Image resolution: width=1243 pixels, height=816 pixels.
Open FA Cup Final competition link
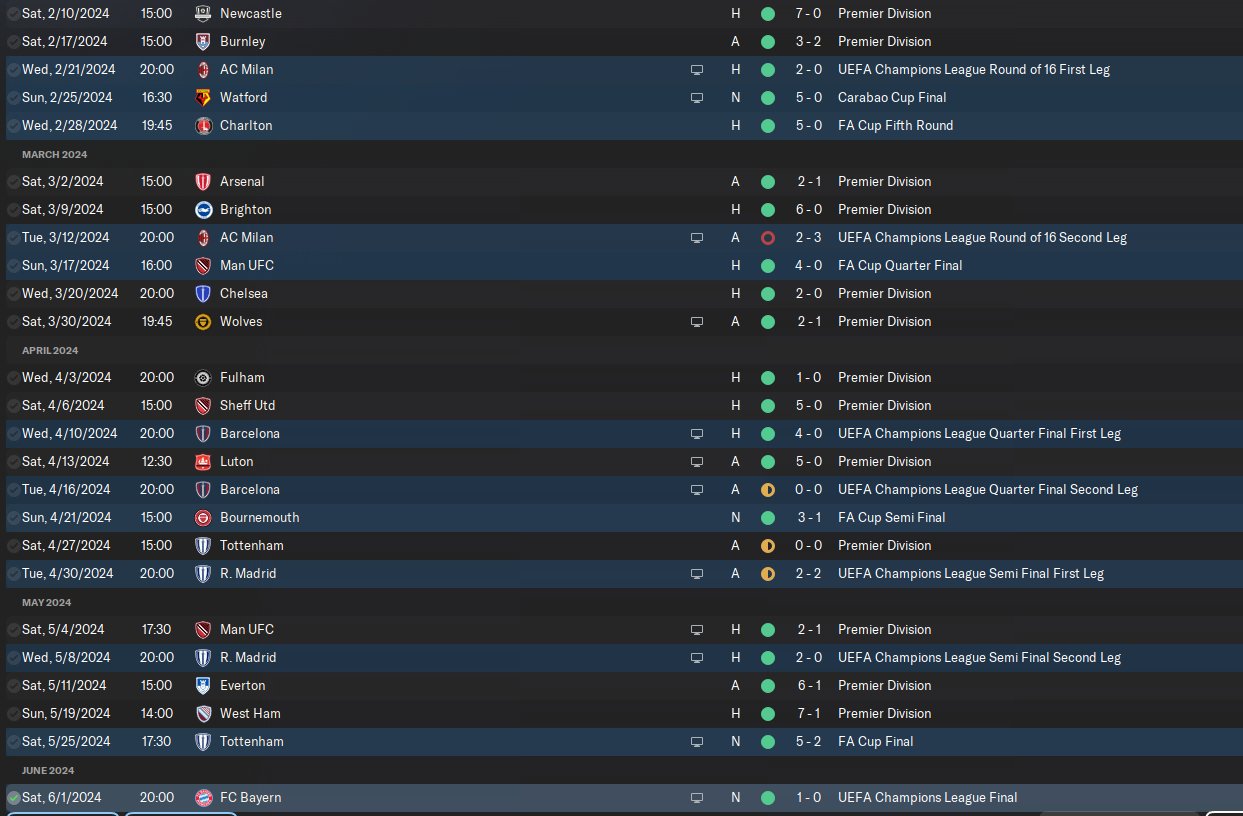pyautogui.click(x=876, y=742)
